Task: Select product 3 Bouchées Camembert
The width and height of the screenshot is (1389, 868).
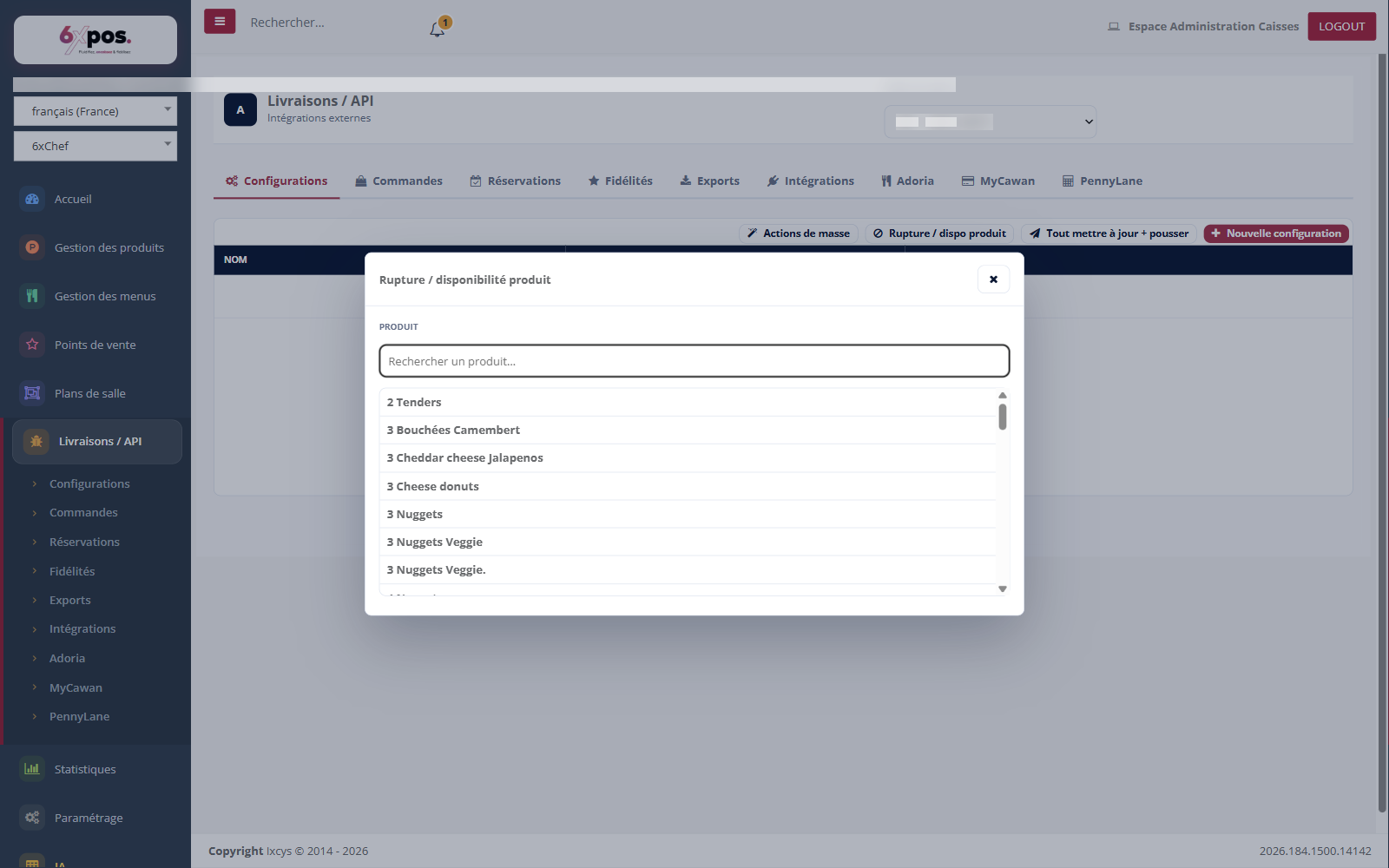Action: tap(688, 431)
